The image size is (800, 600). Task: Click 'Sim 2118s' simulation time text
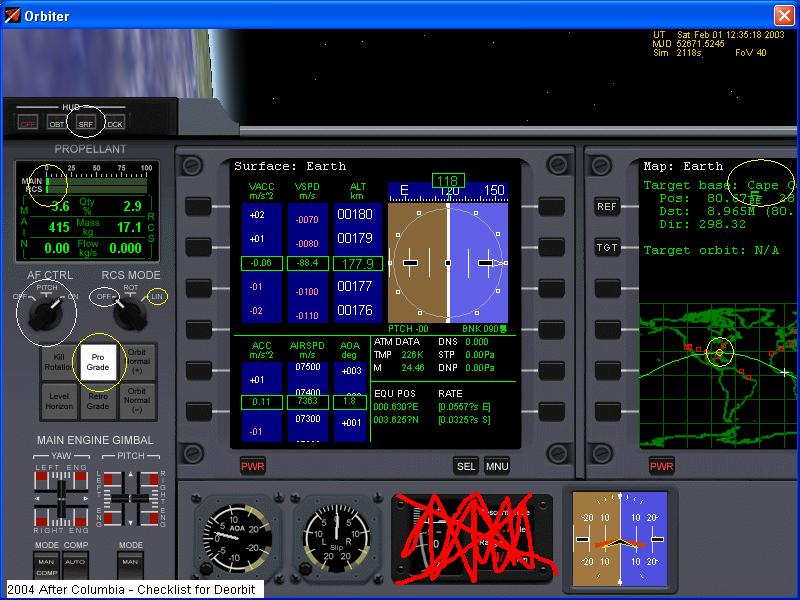(x=677, y=53)
